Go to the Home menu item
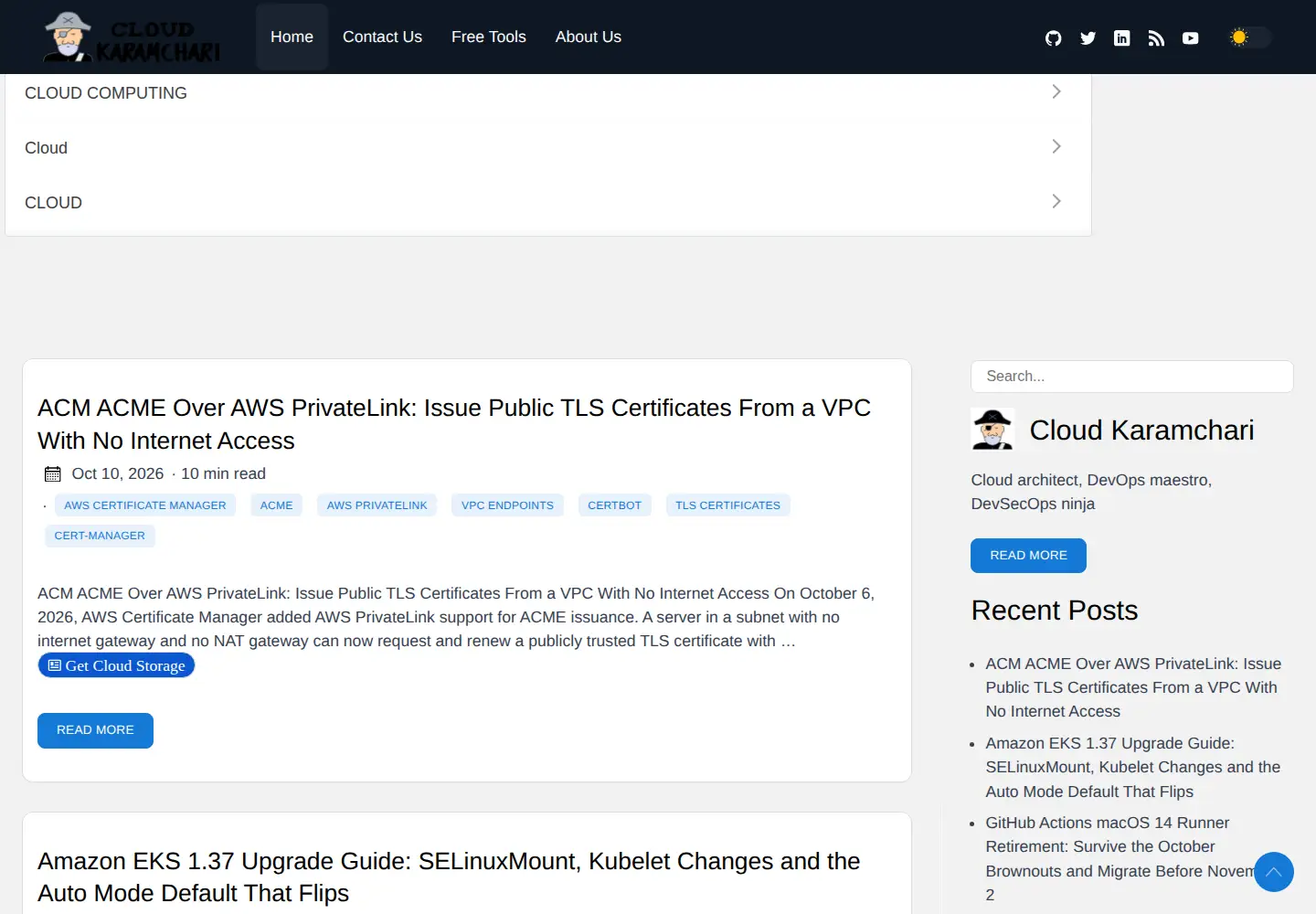Screen dimensions: 1316x914 click(292, 37)
